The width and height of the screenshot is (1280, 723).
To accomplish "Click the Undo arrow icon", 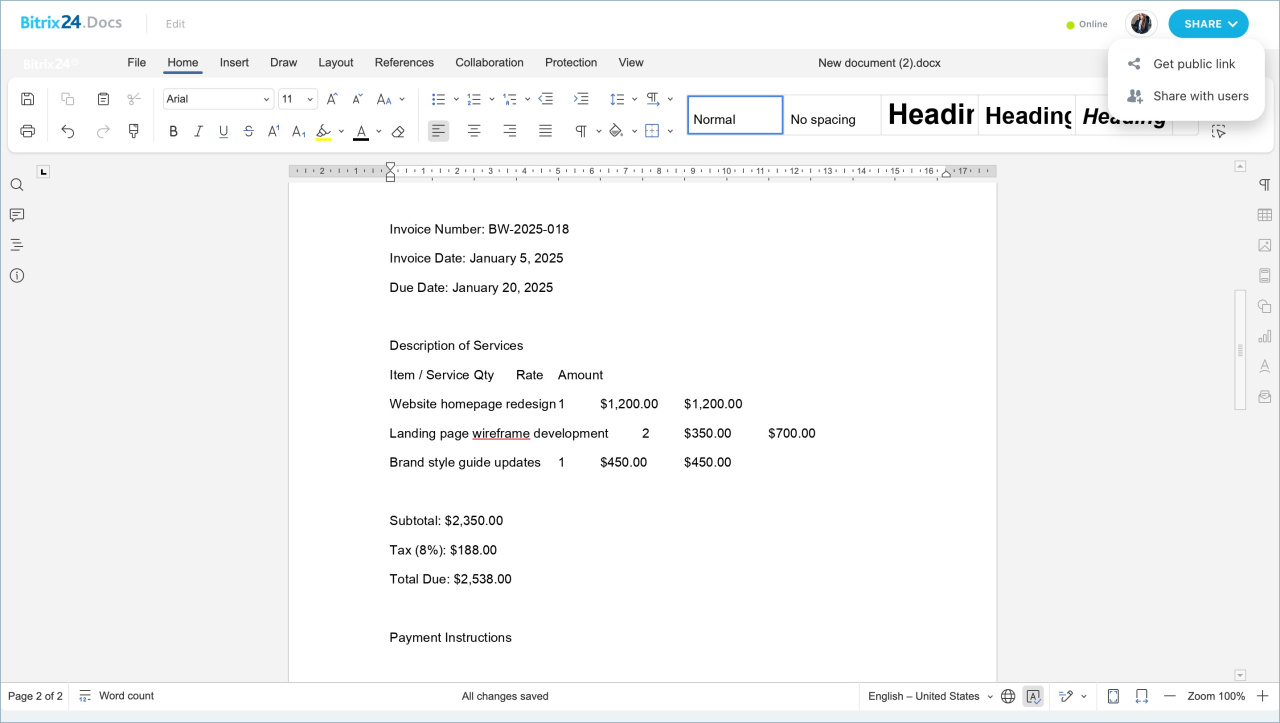I will (x=68, y=131).
